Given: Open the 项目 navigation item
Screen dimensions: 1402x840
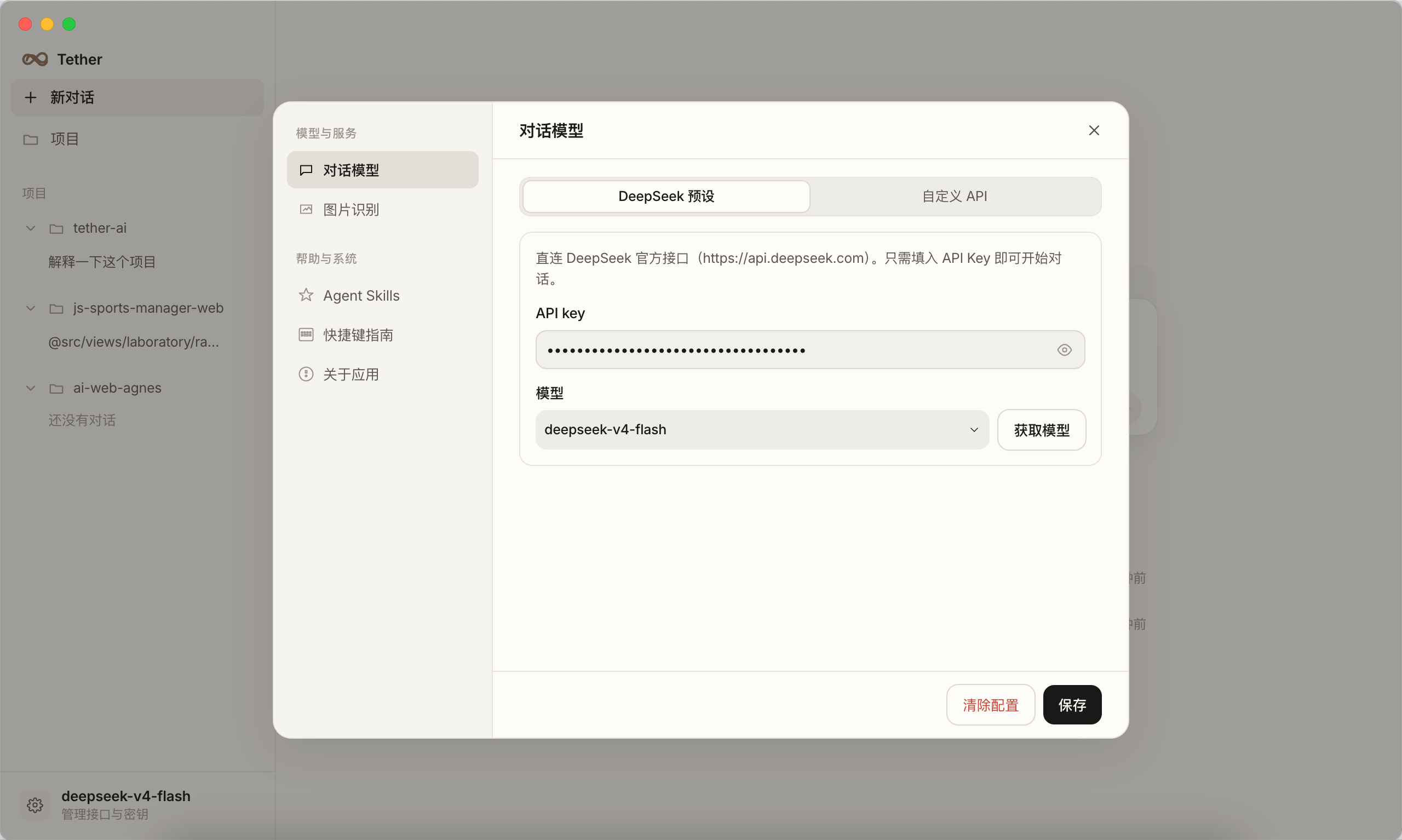Looking at the screenshot, I should click(x=137, y=139).
